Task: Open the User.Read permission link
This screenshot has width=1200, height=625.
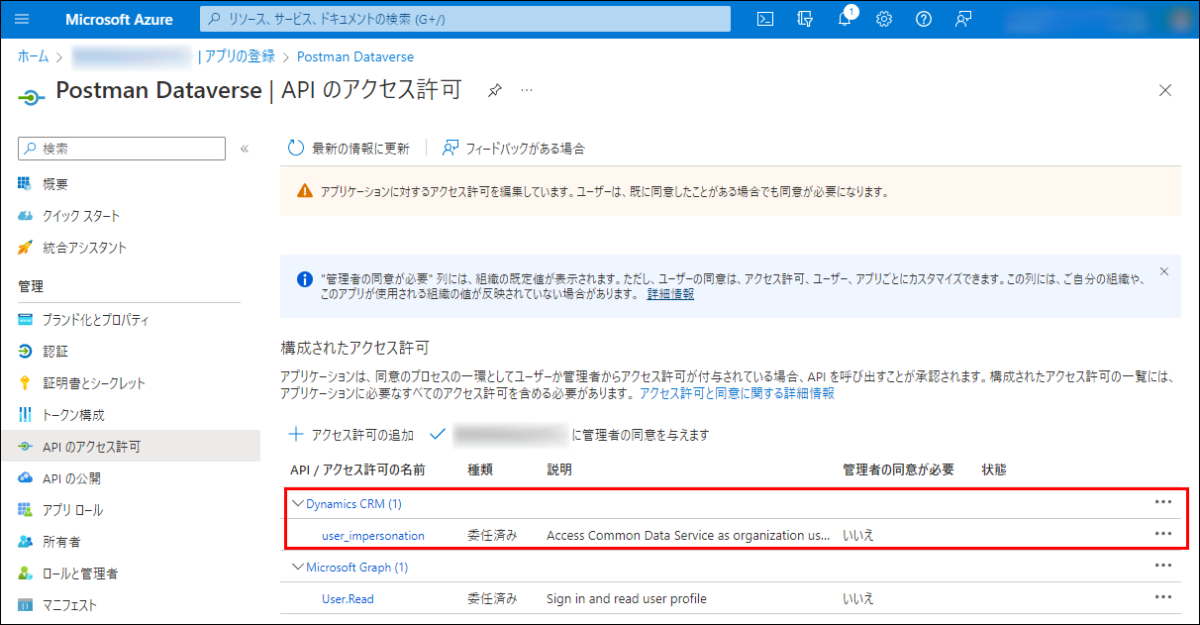Action: [x=348, y=599]
